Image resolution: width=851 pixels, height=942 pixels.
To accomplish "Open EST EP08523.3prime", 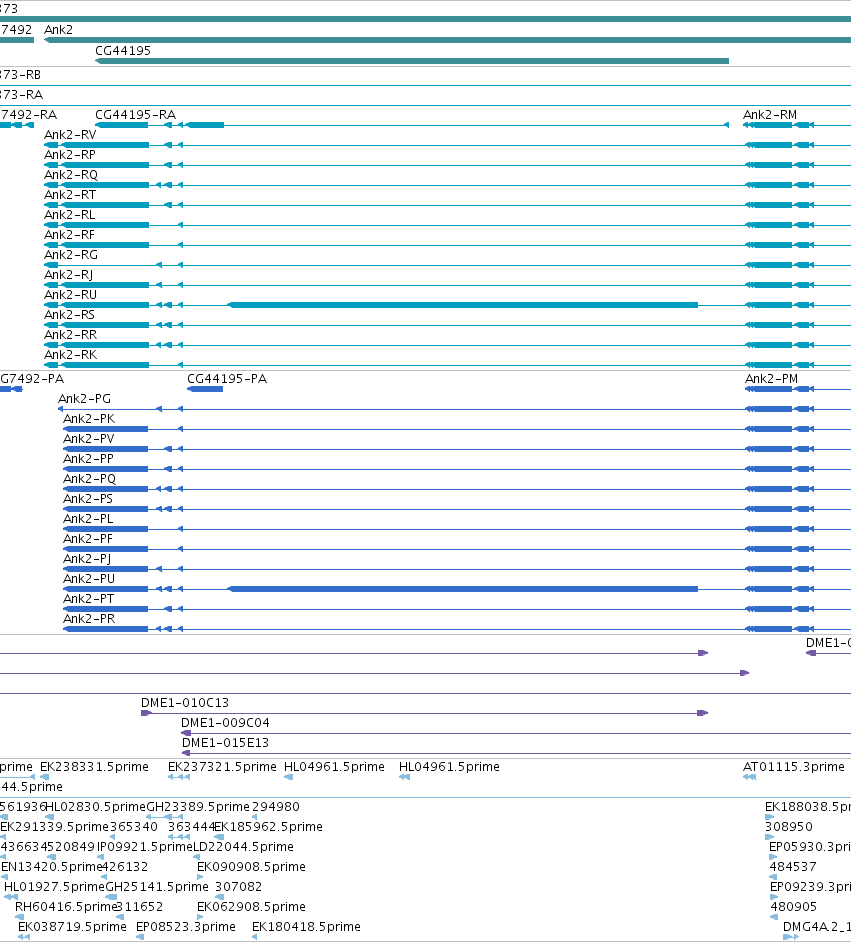I will pos(186,927).
